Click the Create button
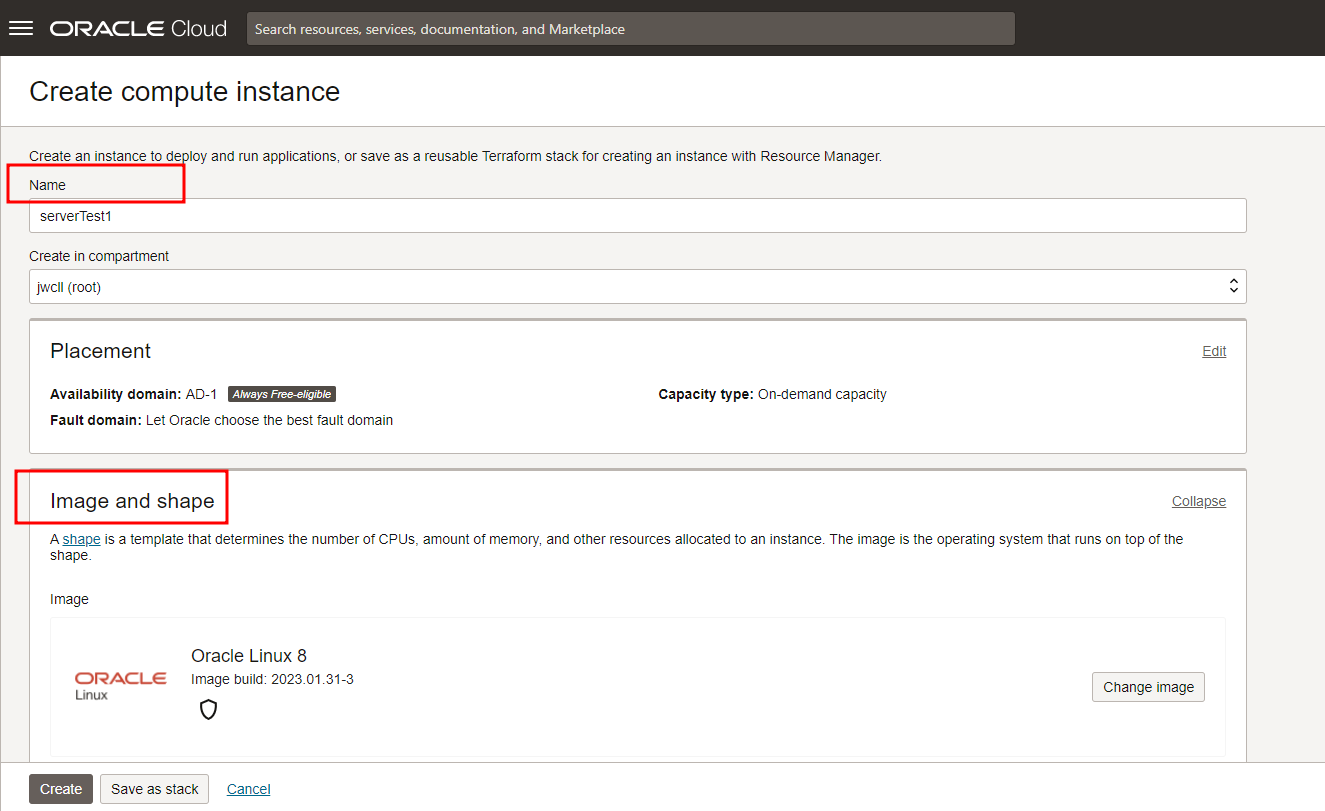 point(61,789)
